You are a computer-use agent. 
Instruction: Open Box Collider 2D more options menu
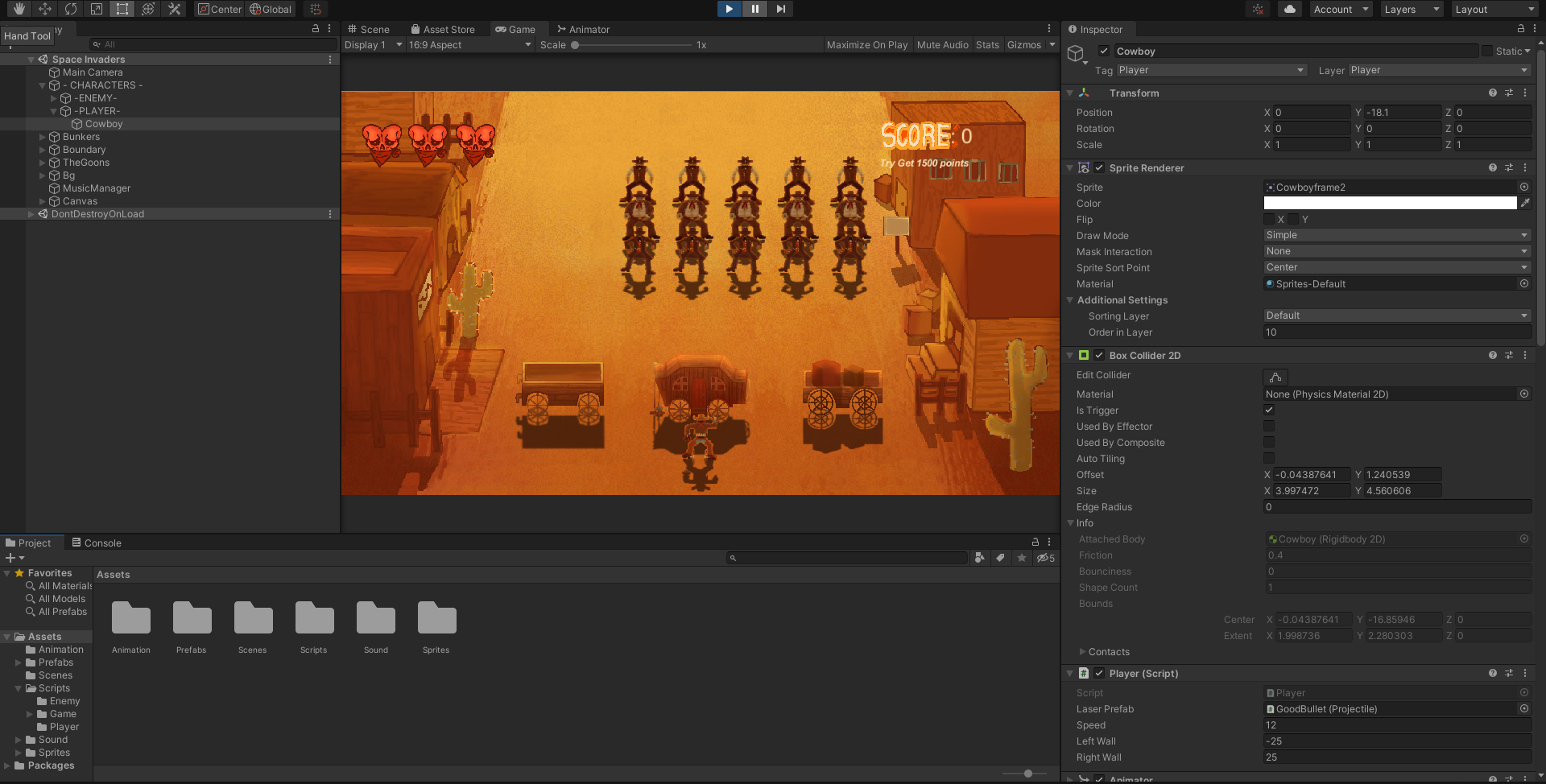[1525, 355]
